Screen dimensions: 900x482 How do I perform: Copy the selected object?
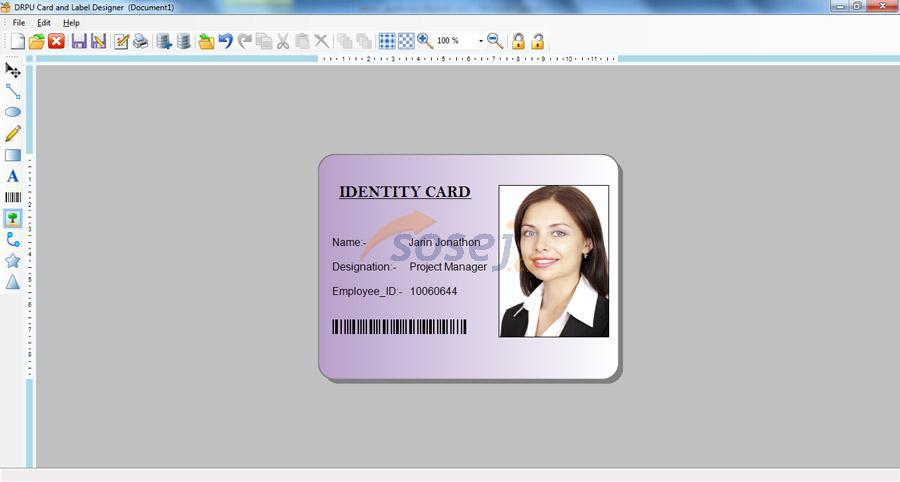pyautogui.click(x=264, y=41)
